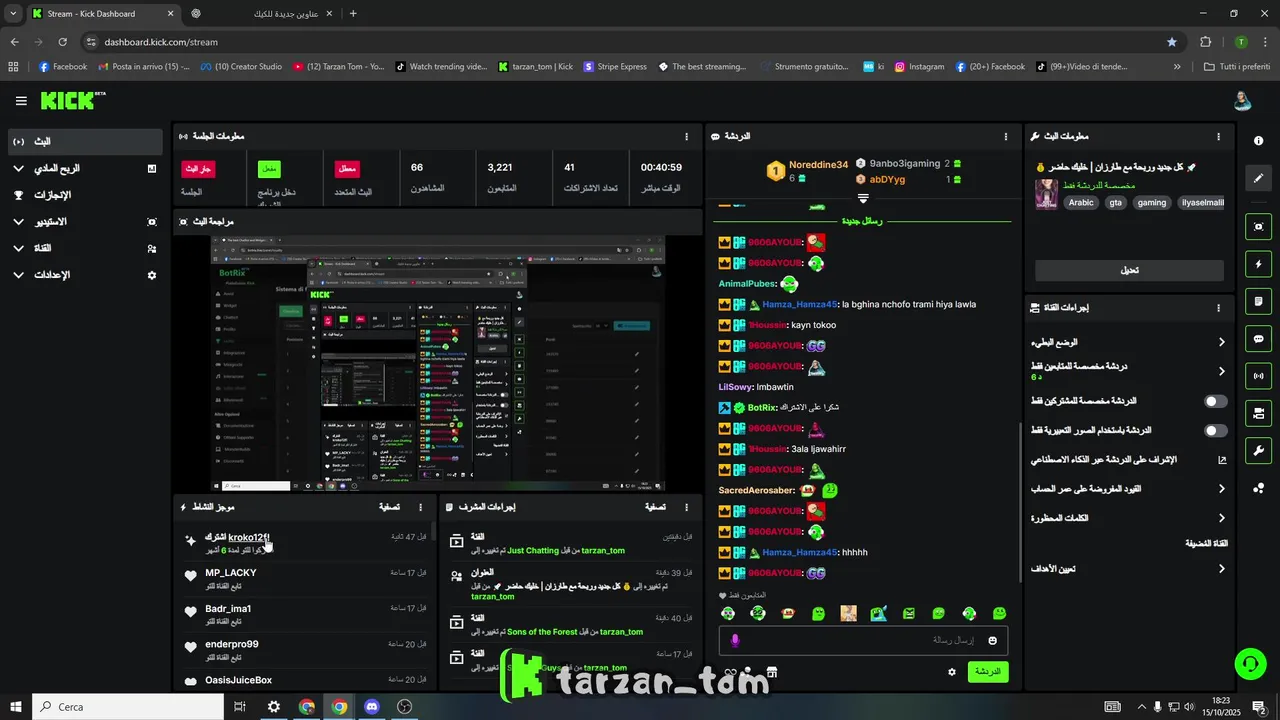
Task: Click the stream preview video thumbnail
Action: [x=438, y=364]
